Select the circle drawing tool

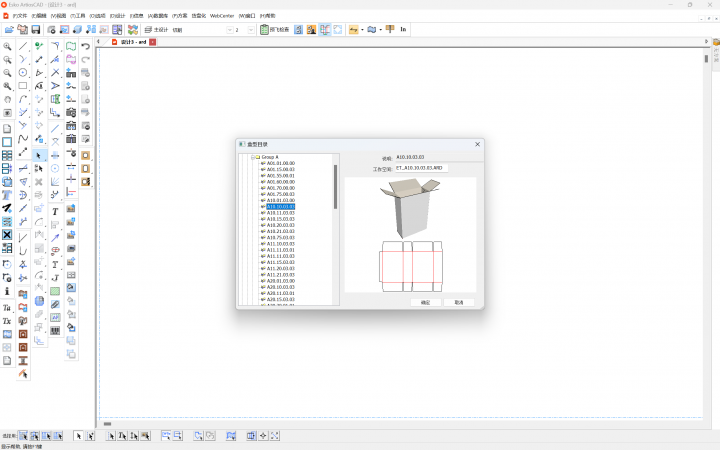tap(23, 73)
